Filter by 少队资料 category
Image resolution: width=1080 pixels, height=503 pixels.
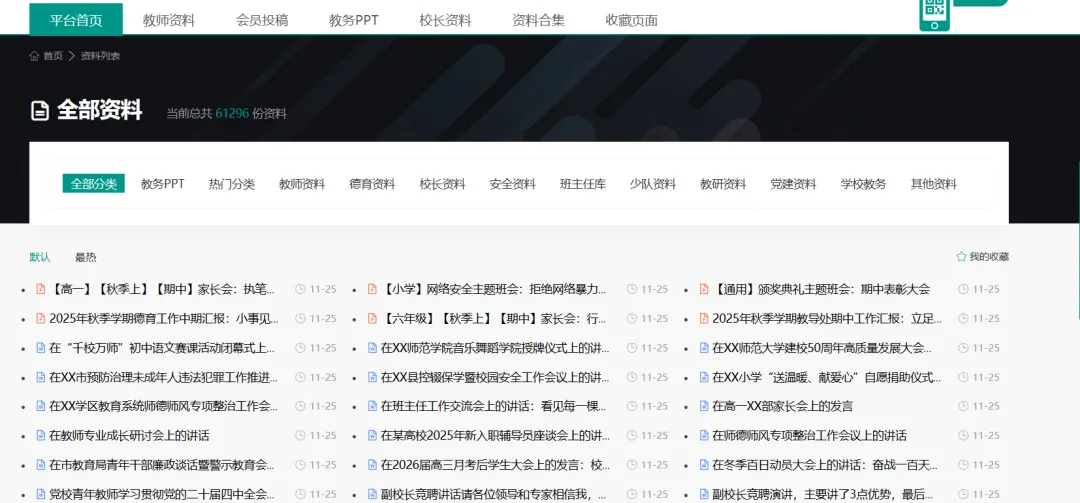coord(653,184)
